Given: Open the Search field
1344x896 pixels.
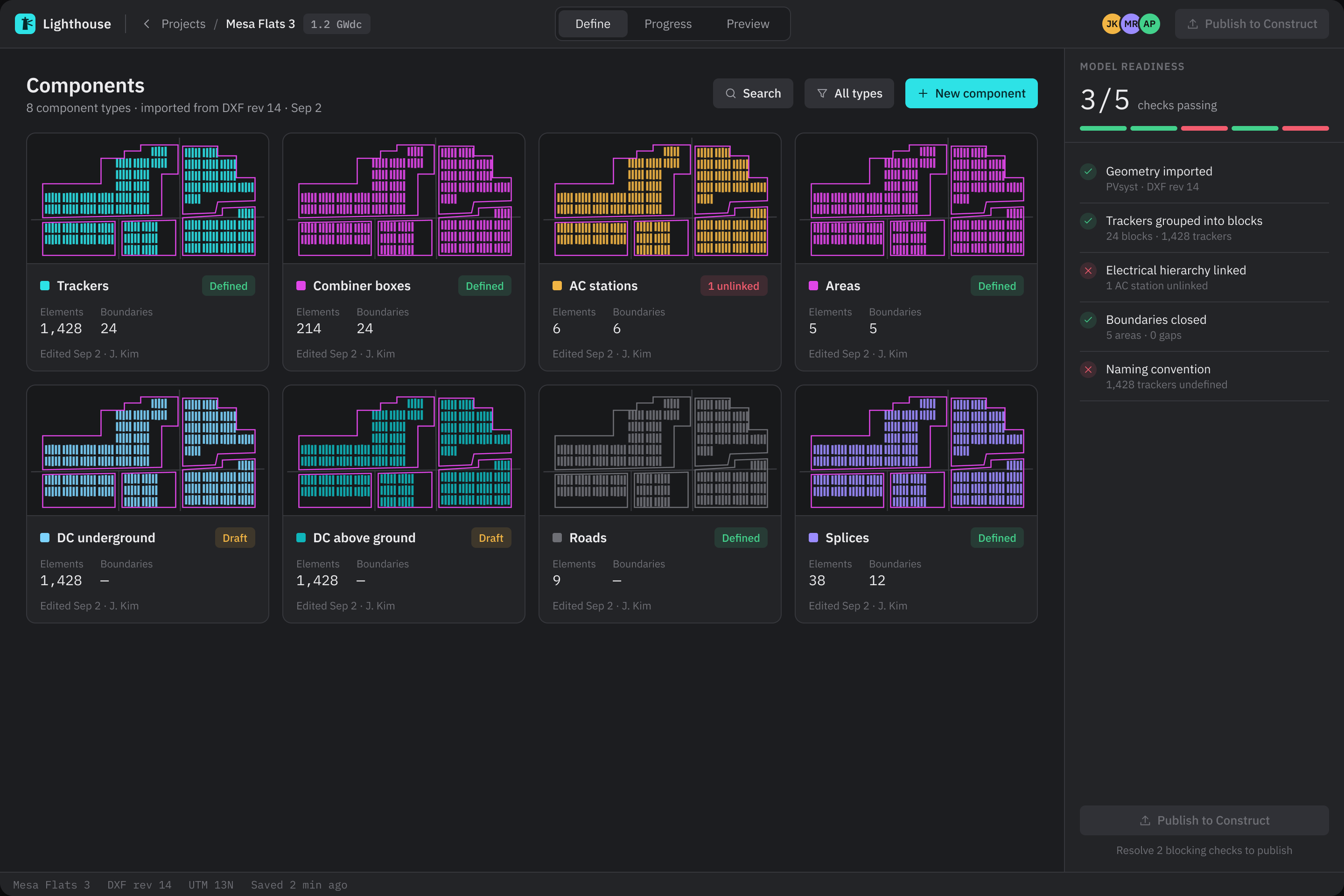Looking at the screenshot, I should 753,93.
